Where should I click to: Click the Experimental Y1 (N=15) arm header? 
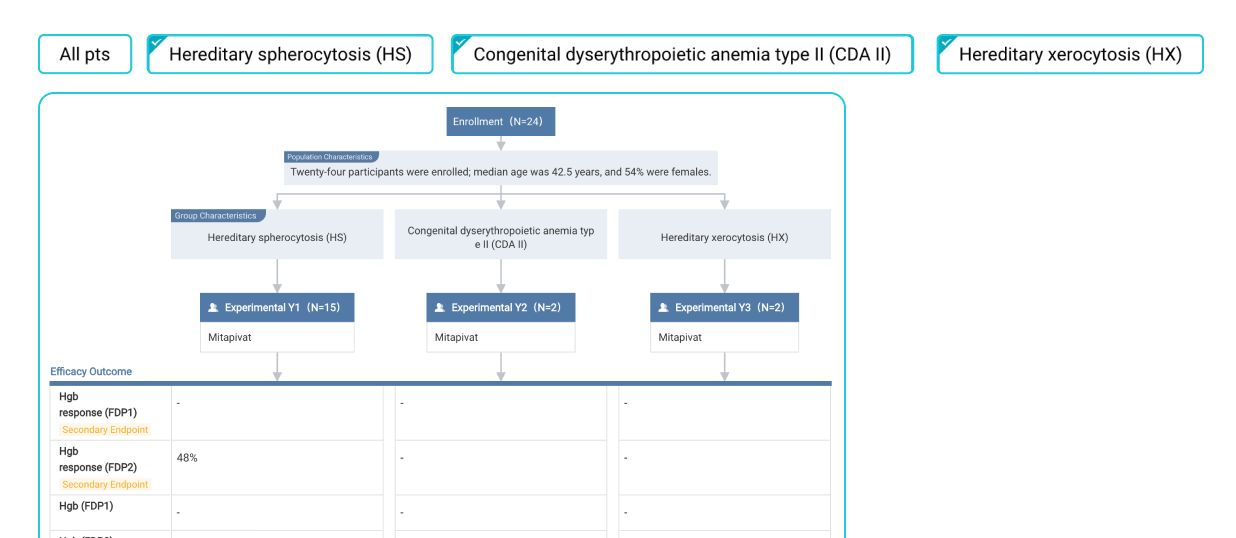(x=277, y=307)
